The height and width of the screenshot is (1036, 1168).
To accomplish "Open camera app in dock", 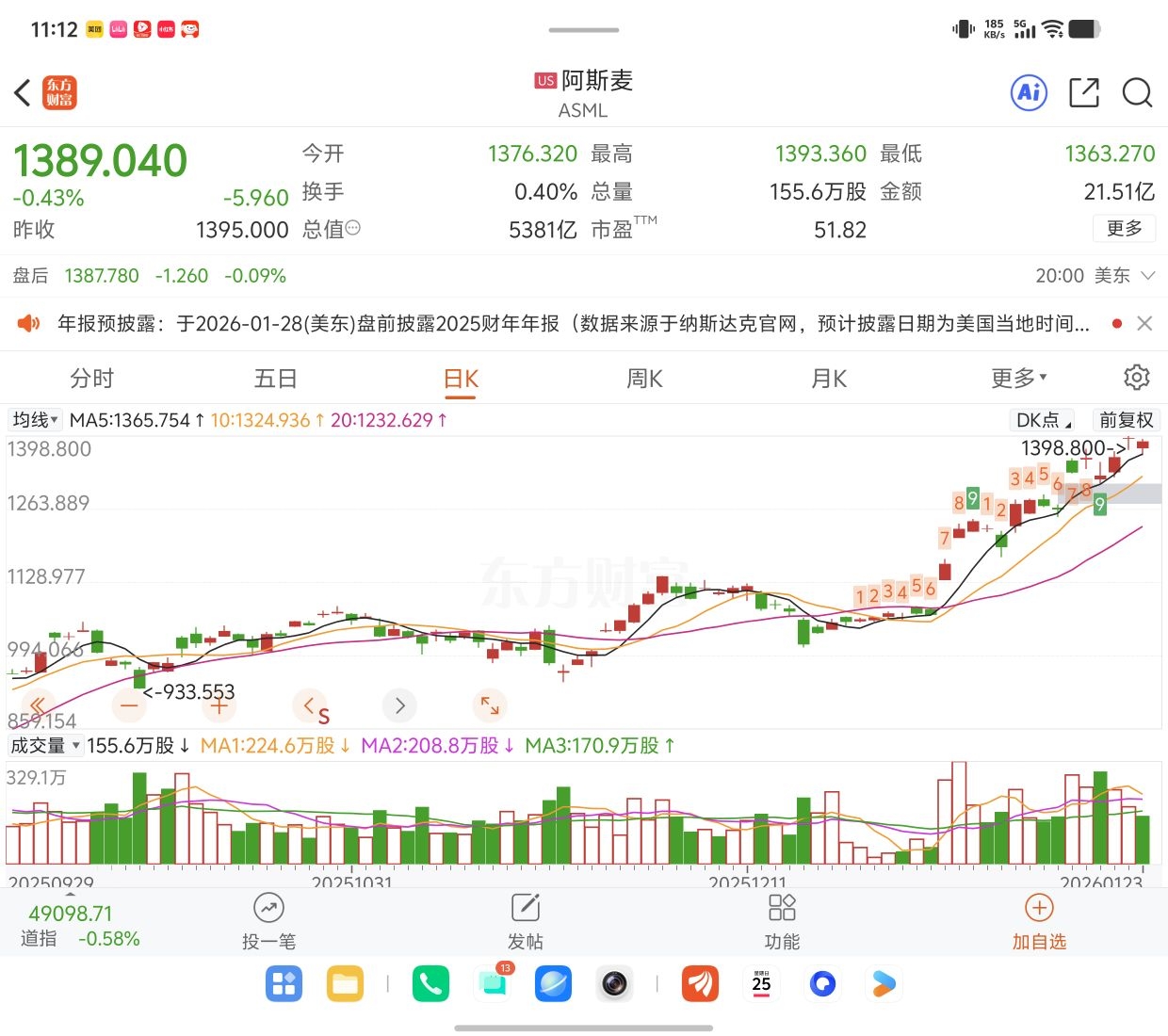I will pos(615,984).
